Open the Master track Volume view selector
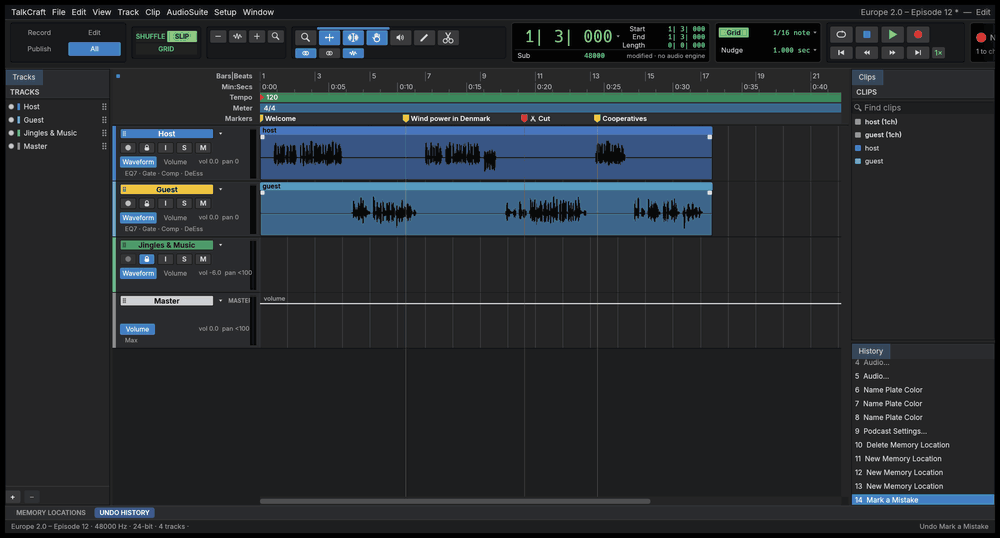Screen dimensions: 1000x538 pos(137,330)
